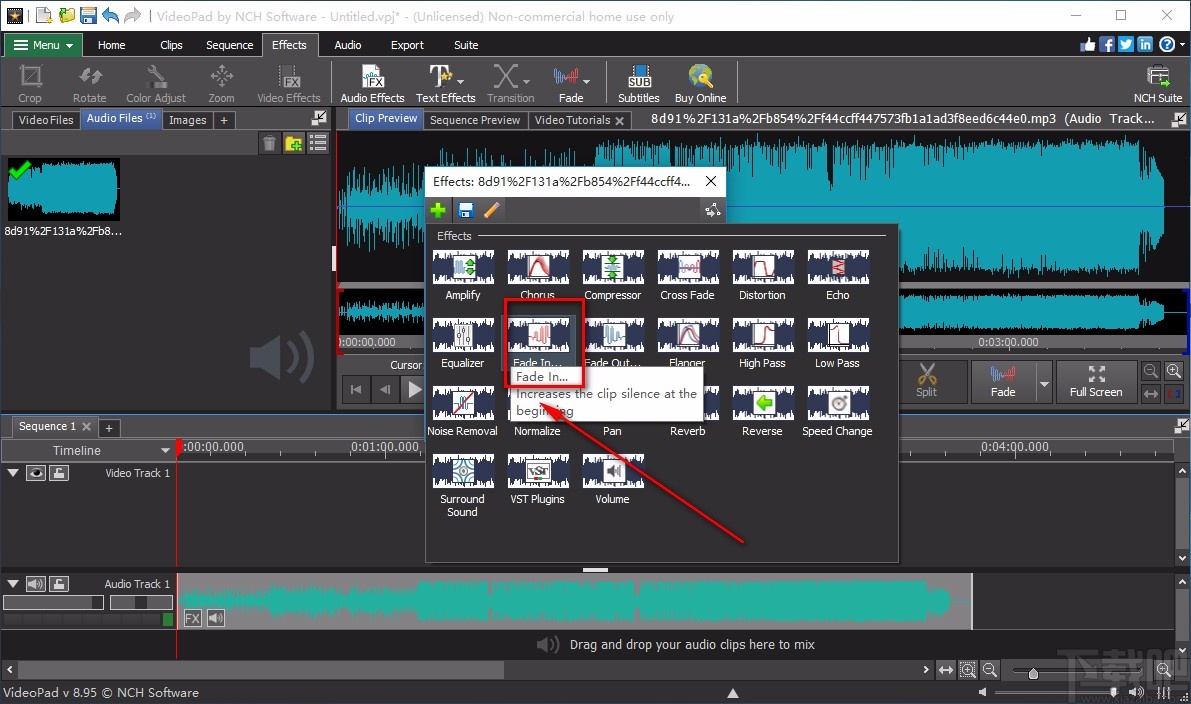The width and height of the screenshot is (1191, 704).
Task: Select the Echo effect
Action: 837,268
